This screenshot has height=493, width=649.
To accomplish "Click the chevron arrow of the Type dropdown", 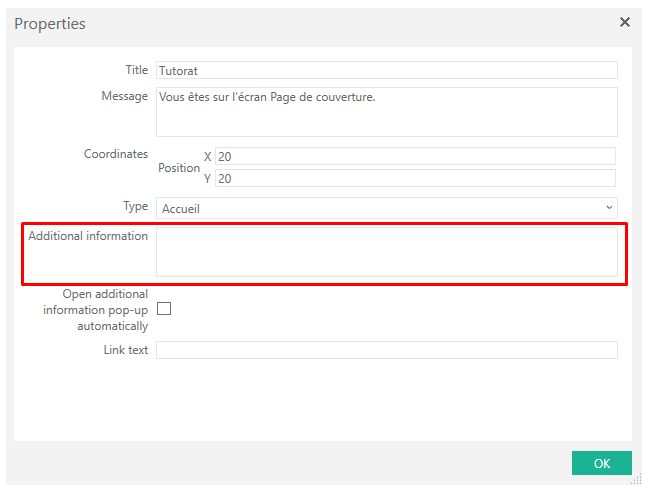I will click(x=609, y=208).
